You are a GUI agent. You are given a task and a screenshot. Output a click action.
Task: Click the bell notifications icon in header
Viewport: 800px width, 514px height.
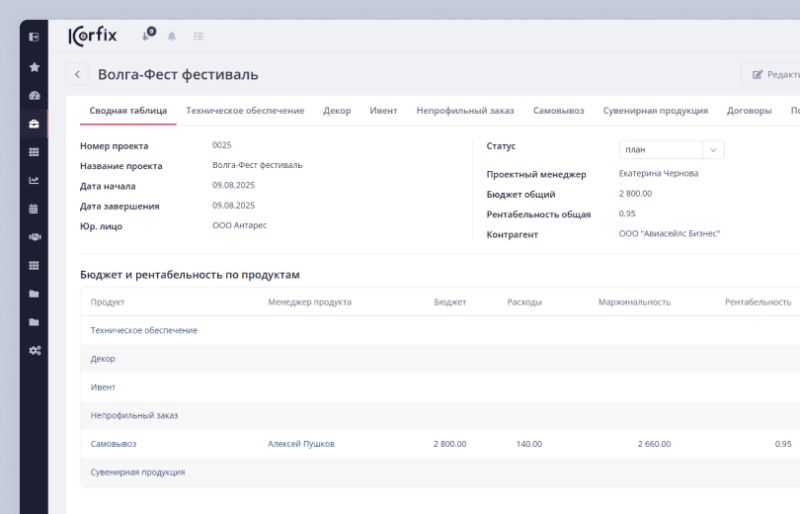point(172,36)
